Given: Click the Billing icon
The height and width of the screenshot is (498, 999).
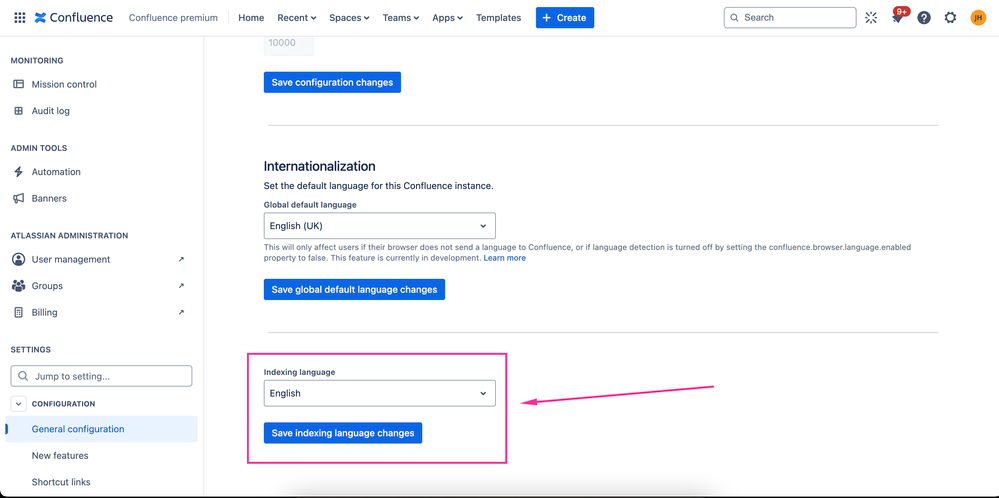Looking at the screenshot, I should click(18, 313).
